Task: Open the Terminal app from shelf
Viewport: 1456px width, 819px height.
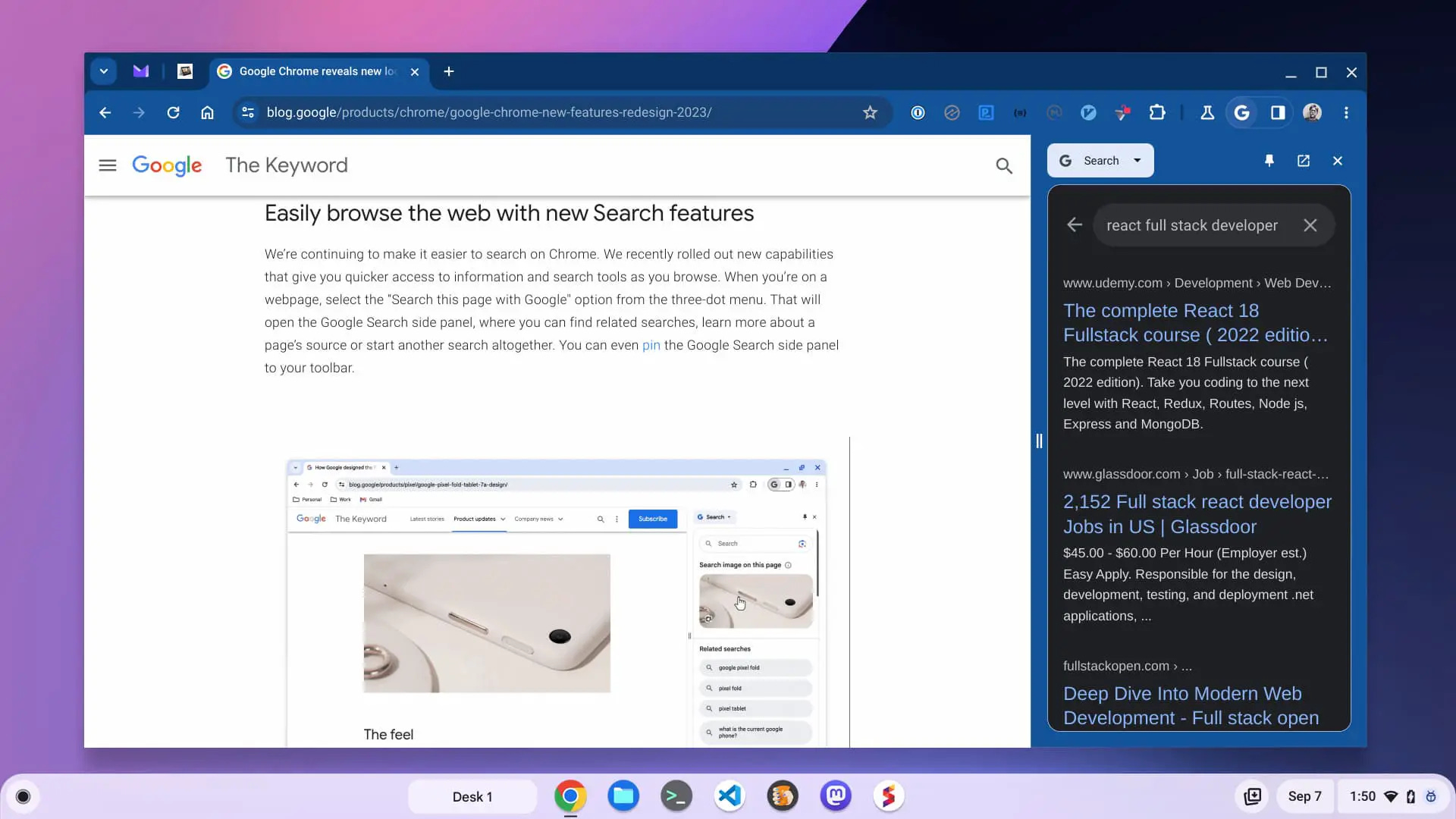Action: (676, 796)
